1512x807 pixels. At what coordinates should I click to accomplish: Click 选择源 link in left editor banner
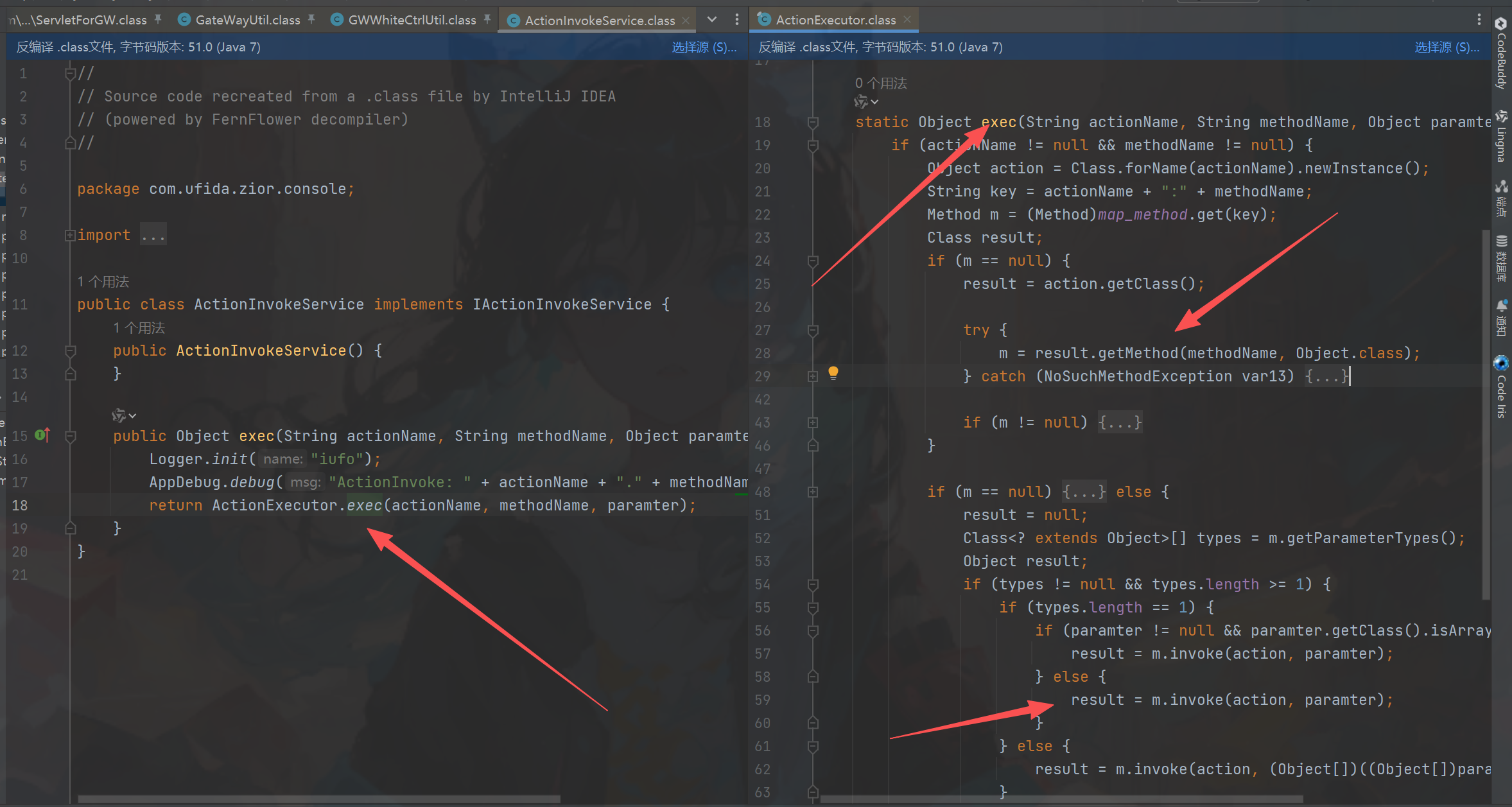pyautogui.click(x=703, y=47)
